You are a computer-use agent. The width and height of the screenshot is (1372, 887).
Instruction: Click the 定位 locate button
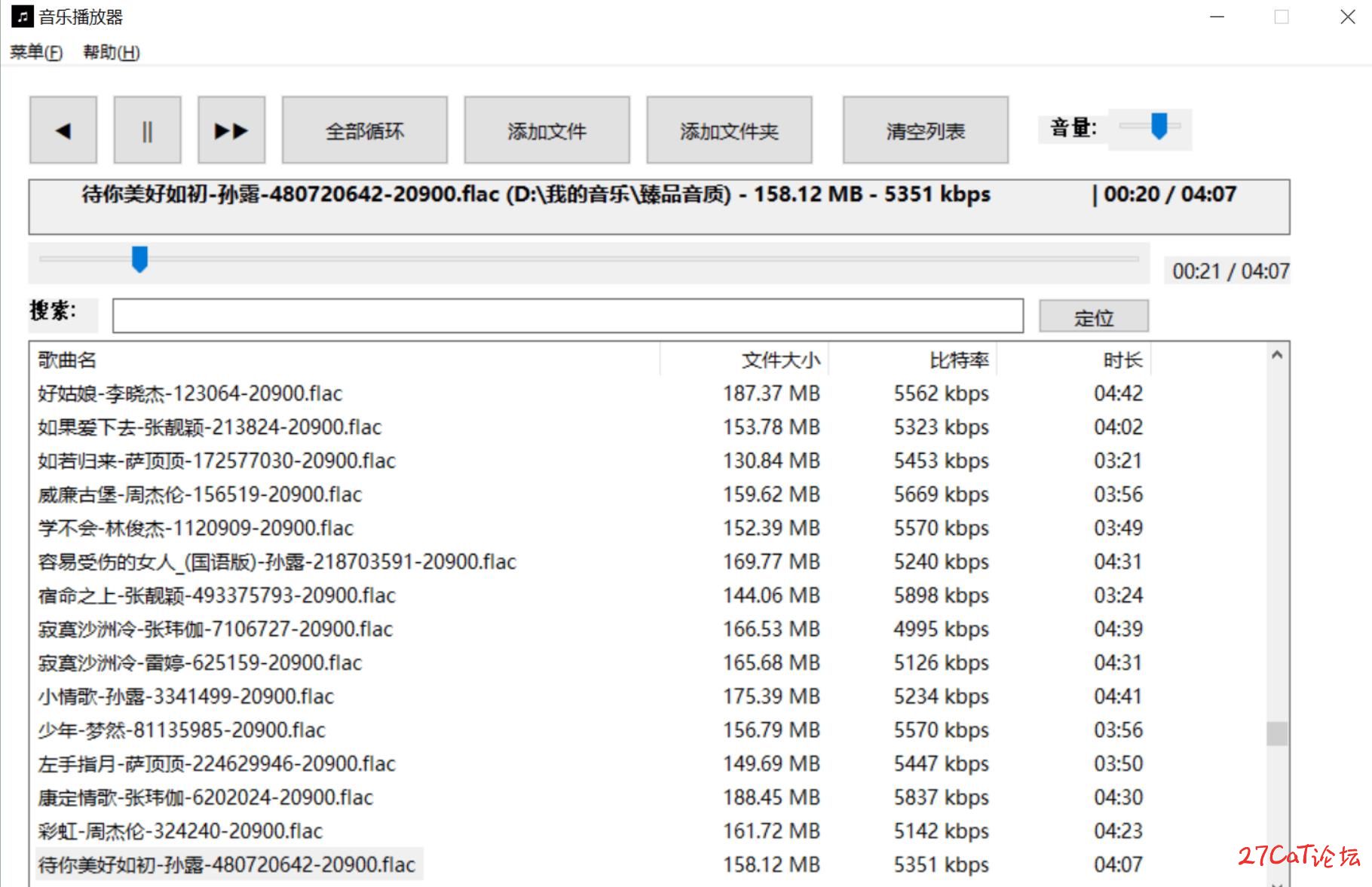click(1094, 317)
